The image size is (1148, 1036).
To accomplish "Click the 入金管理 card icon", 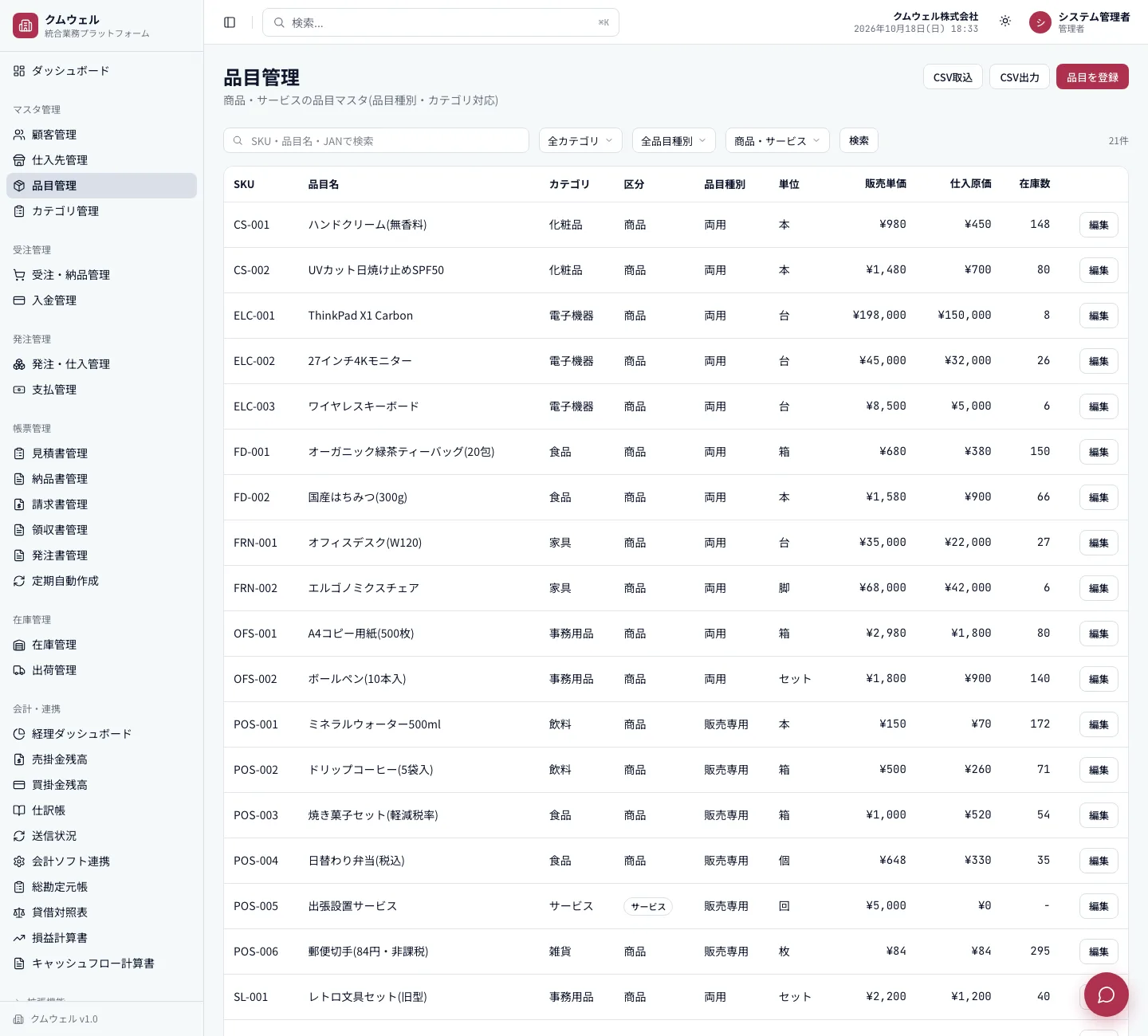I will (x=19, y=300).
